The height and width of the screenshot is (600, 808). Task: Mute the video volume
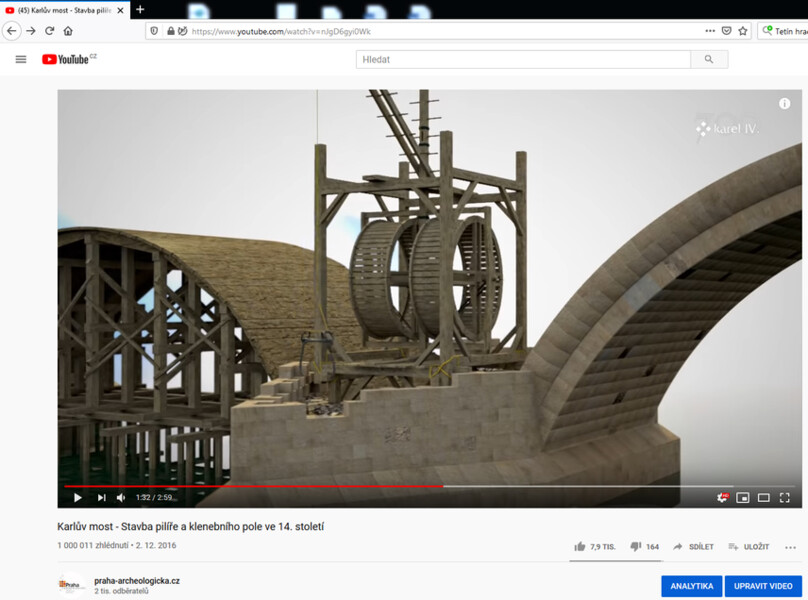pyautogui.click(x=121, y=497)
